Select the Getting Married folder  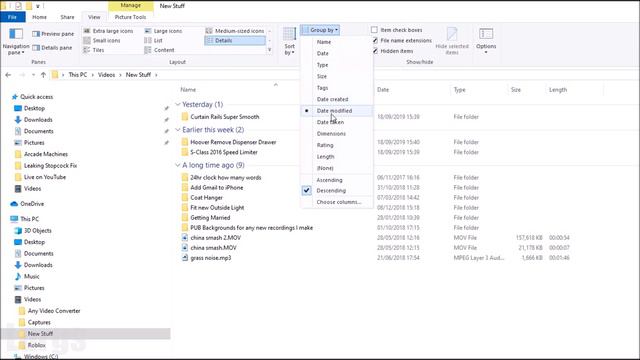click(x=206, y=218)
